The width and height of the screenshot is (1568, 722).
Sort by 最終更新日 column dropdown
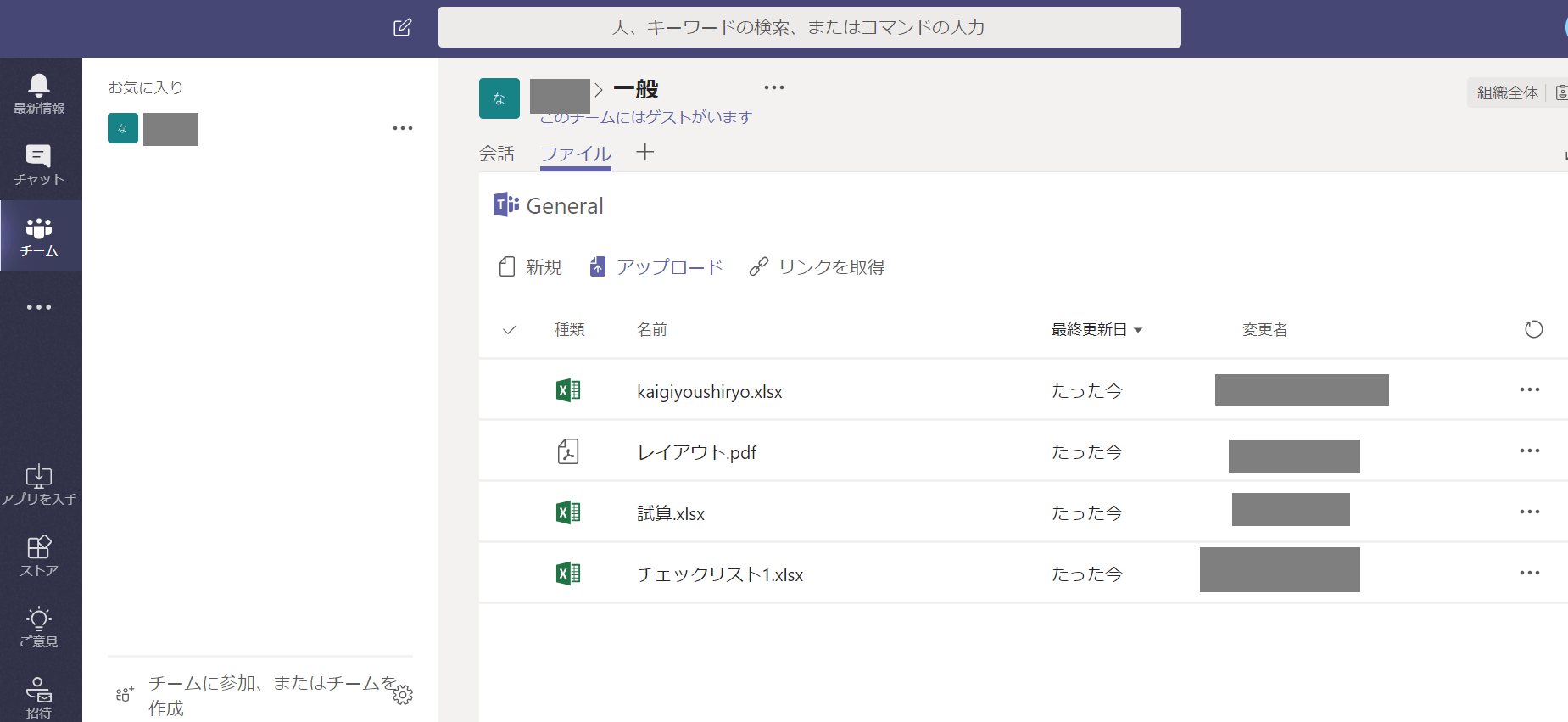pos(1096,330)
